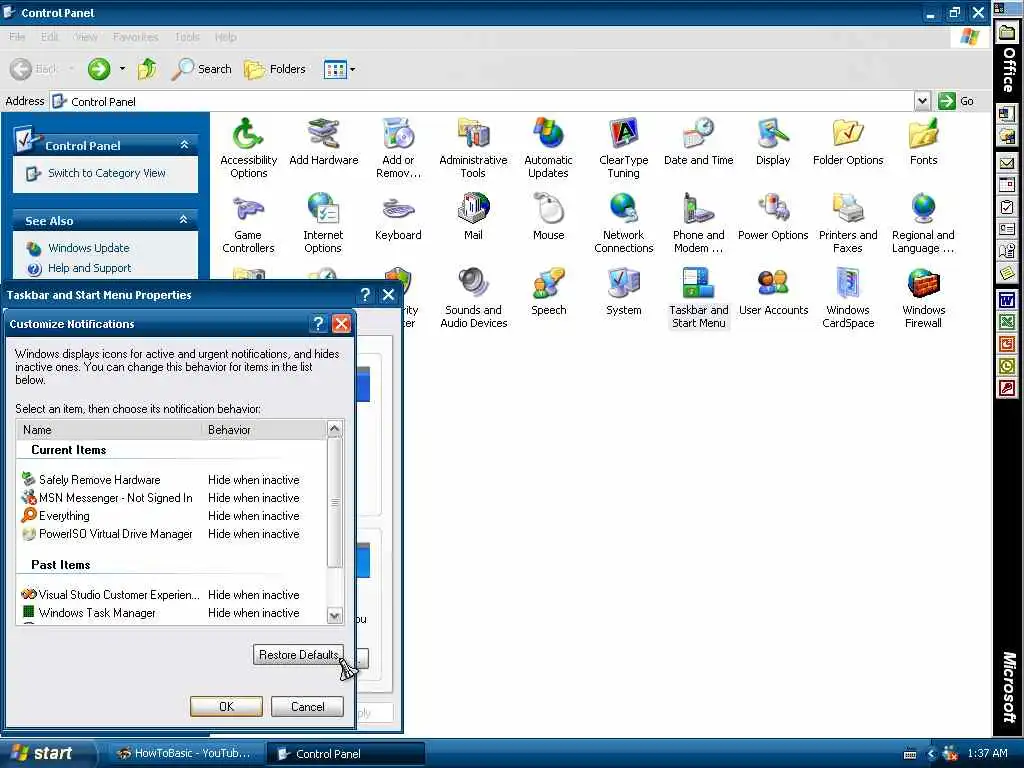1024x768 pixels.
Task: Open Automatic Updates
Action: (x=548, y=148)
